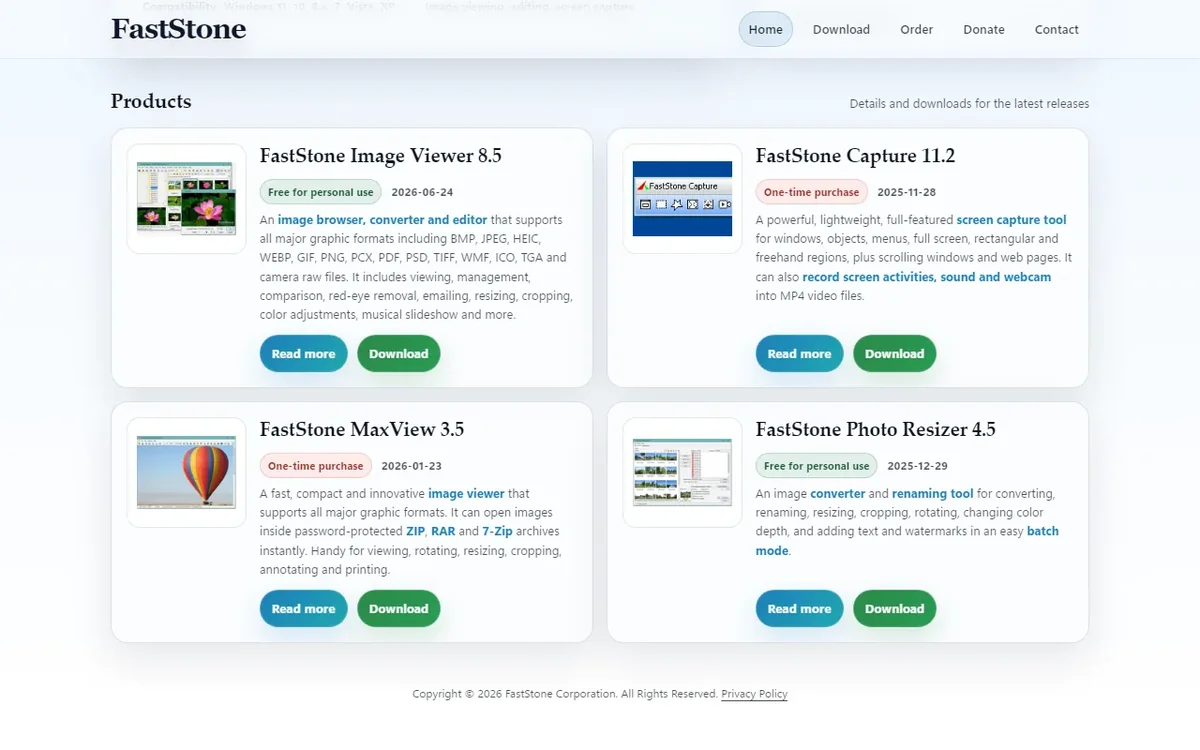
Task: Open the Photo Resizer screenshot thumbnail
Action: pyautogui.click(x=682, y=472)
